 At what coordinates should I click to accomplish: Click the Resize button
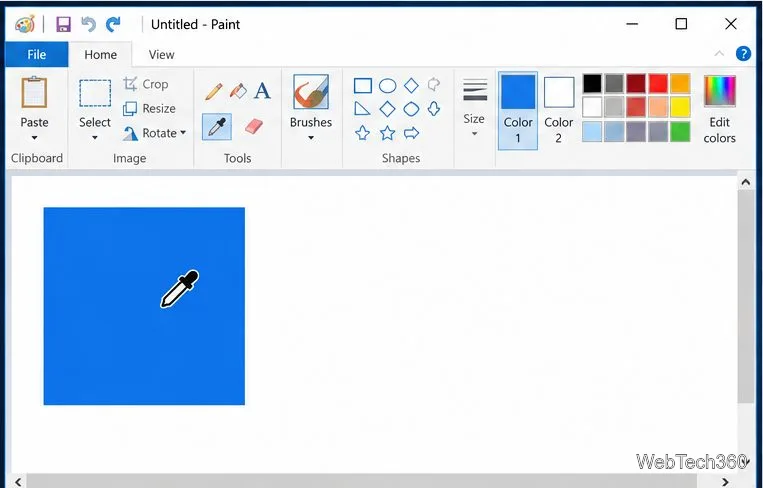click(149, 108)
